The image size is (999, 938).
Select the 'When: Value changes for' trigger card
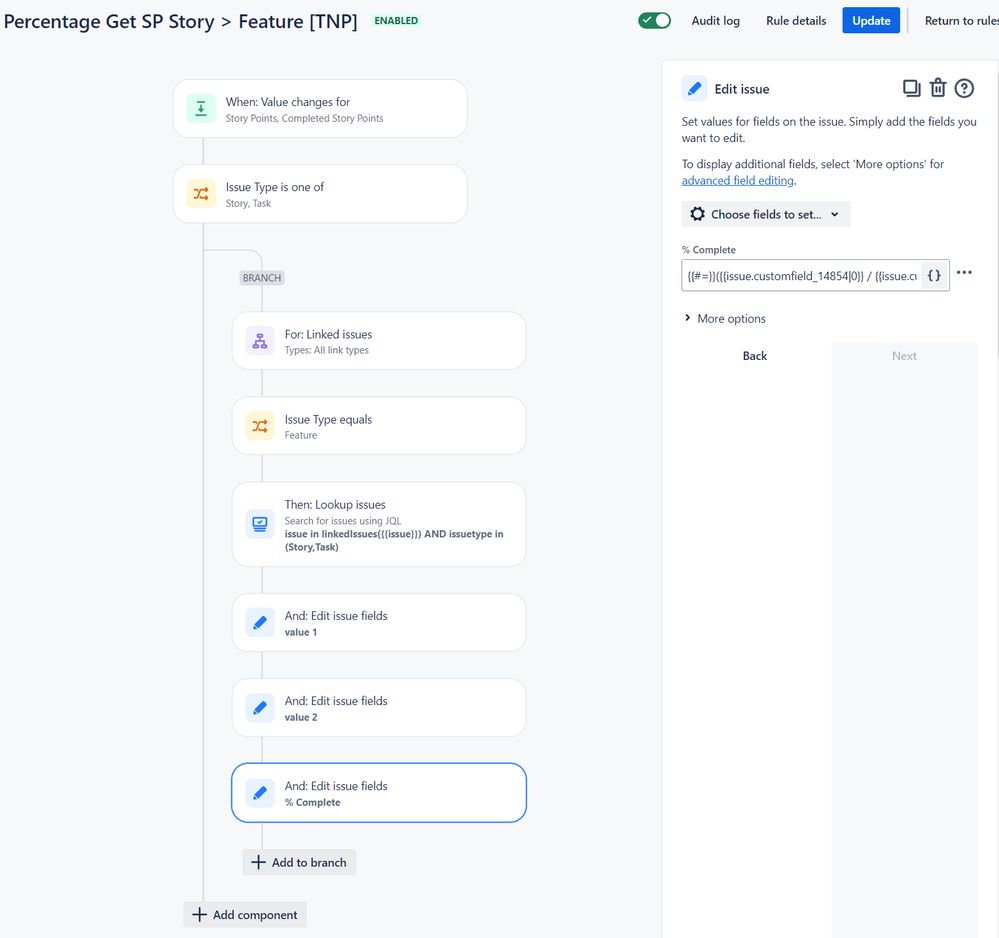320,108
